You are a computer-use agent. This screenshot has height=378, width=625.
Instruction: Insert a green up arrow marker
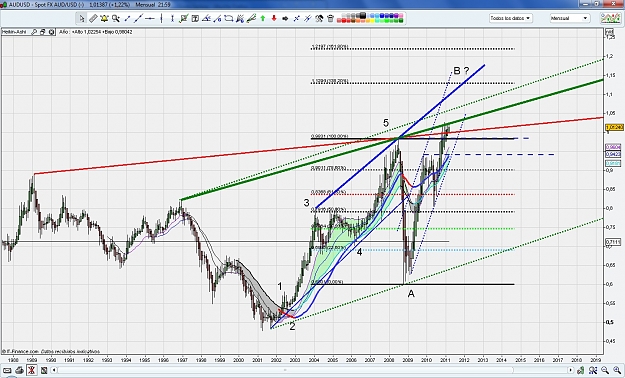click(x=263, y=18)
